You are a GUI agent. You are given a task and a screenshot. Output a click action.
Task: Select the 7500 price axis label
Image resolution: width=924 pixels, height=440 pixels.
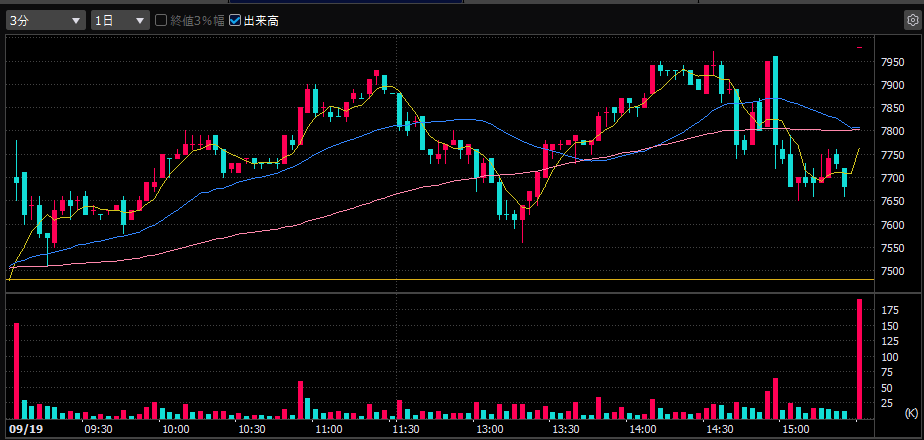coord(893,271)
